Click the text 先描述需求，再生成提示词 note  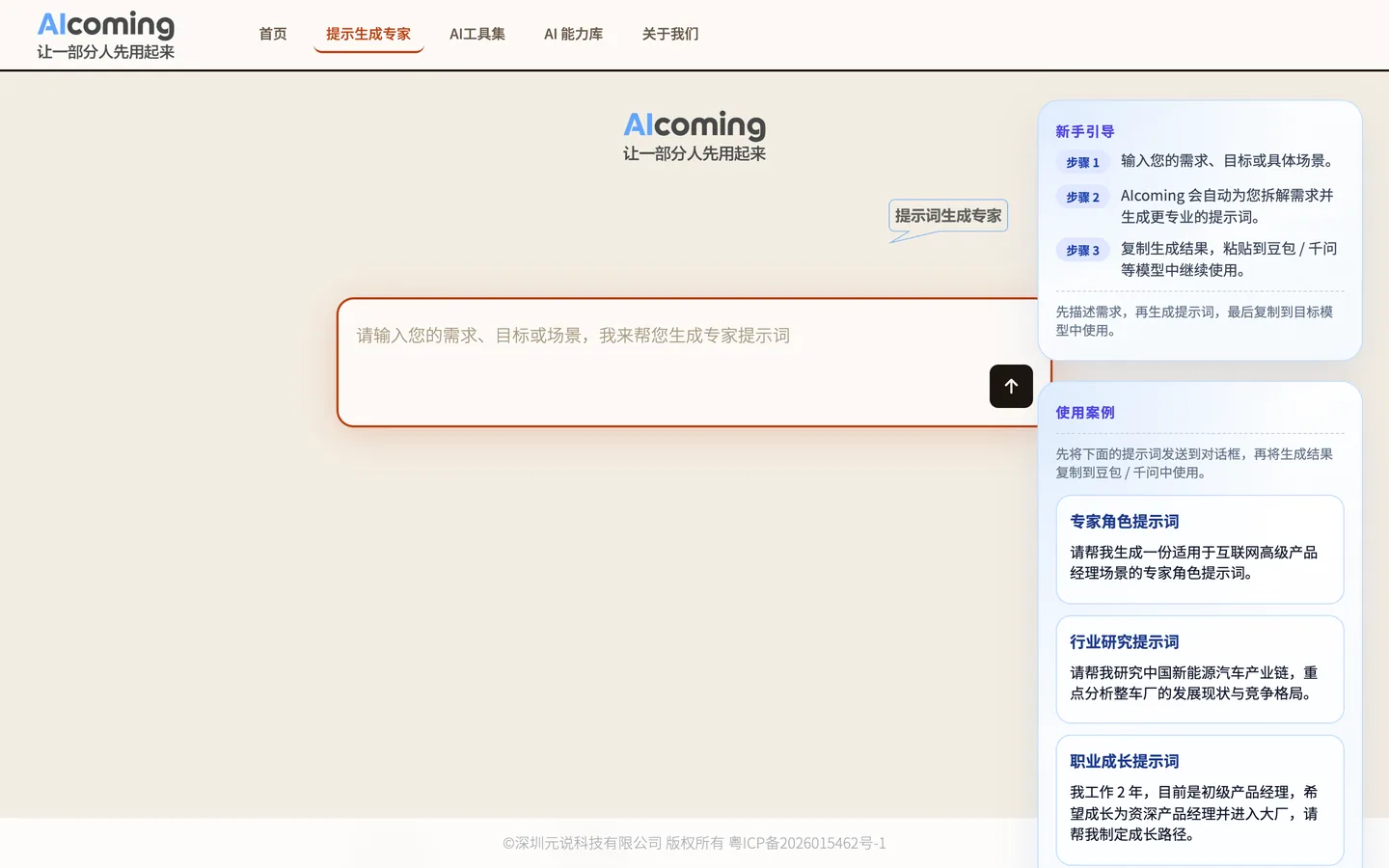1194,321
